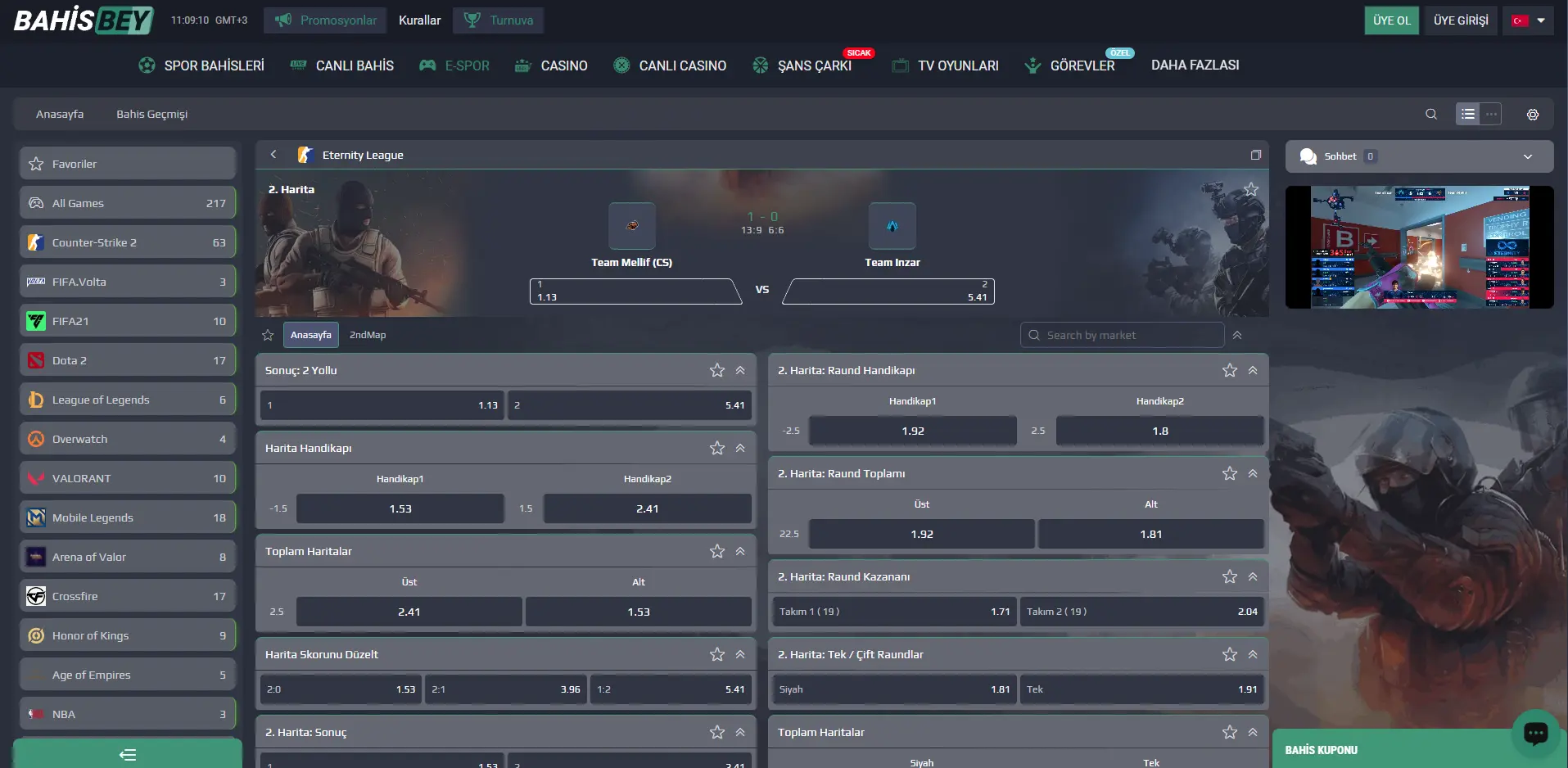The image size is (1568, 768).
Task: Open settings gear icon in toolbar
Action: 1533,115
